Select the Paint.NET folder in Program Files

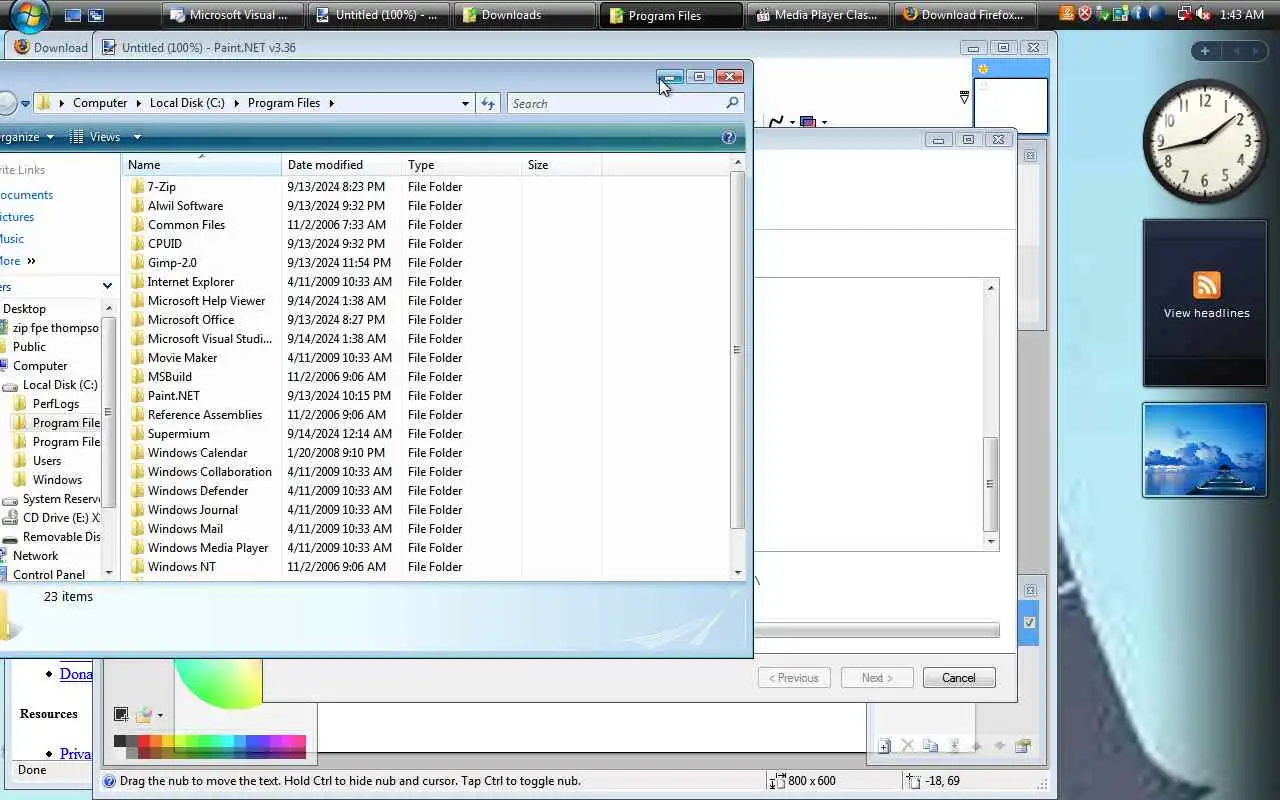click(x=173, y=396)
